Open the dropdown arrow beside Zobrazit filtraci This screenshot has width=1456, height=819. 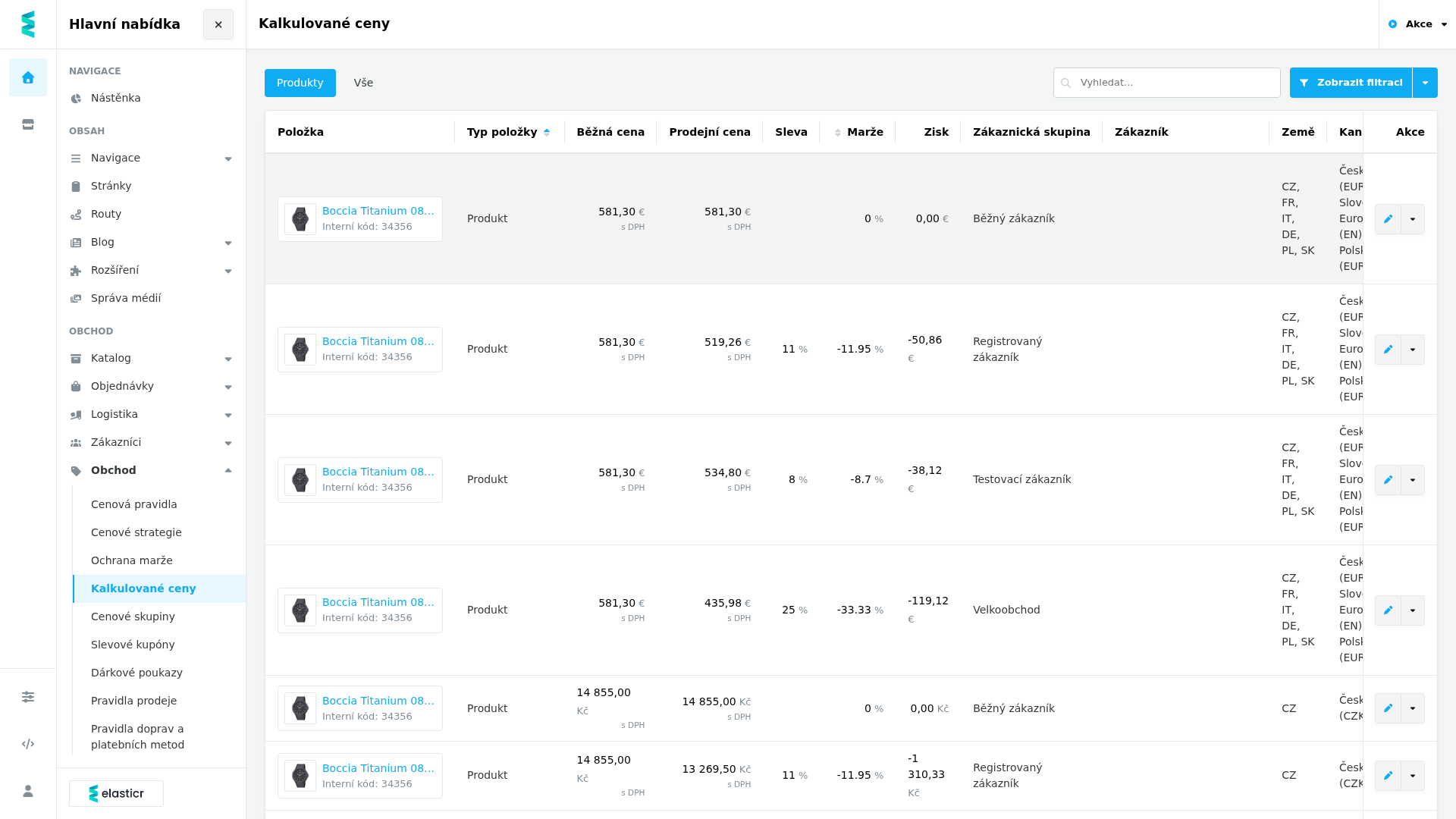click(x=1425, y=83)
